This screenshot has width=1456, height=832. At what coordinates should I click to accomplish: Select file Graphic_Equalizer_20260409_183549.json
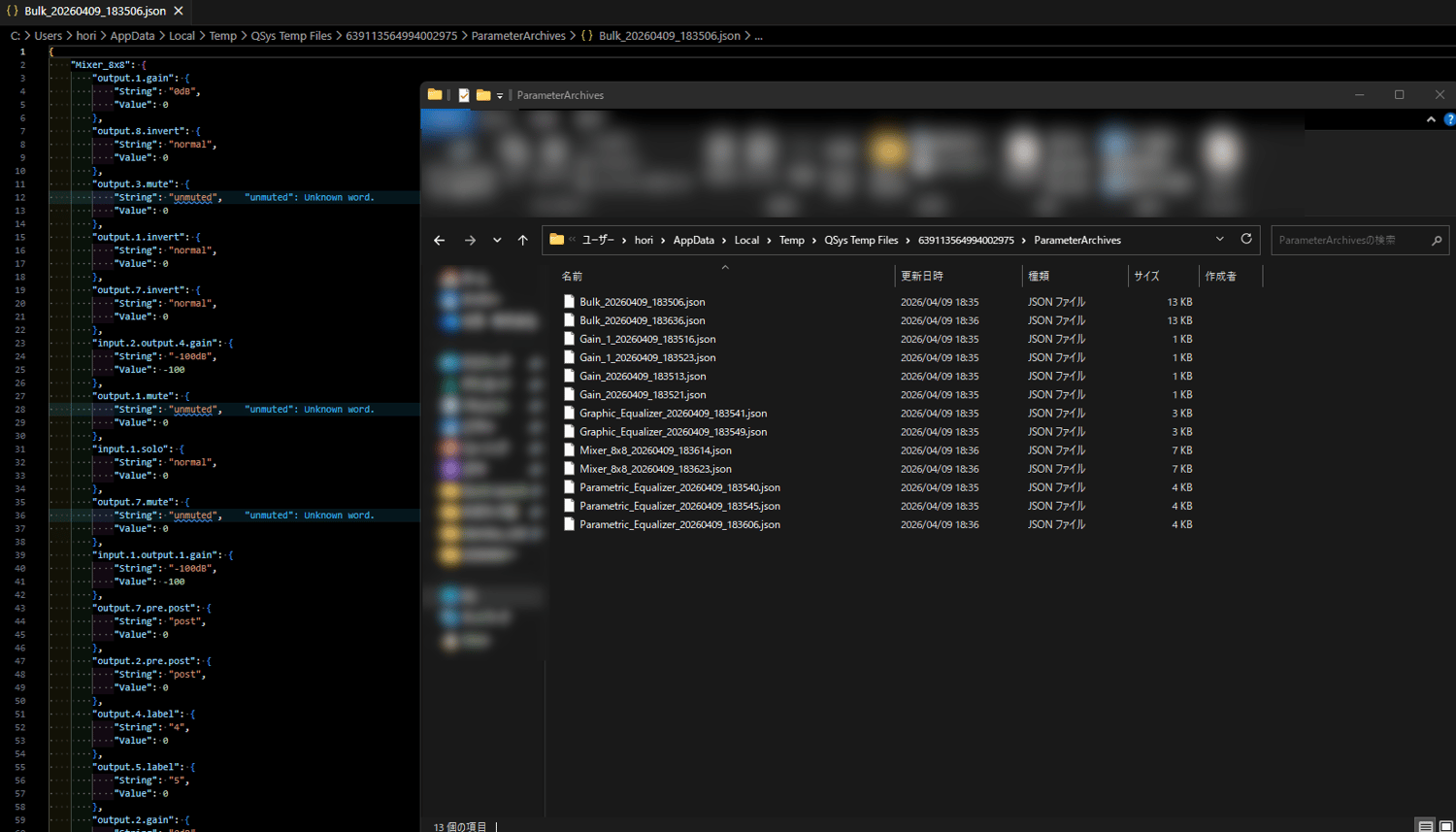pyautogui.click(x=674, y=432)
